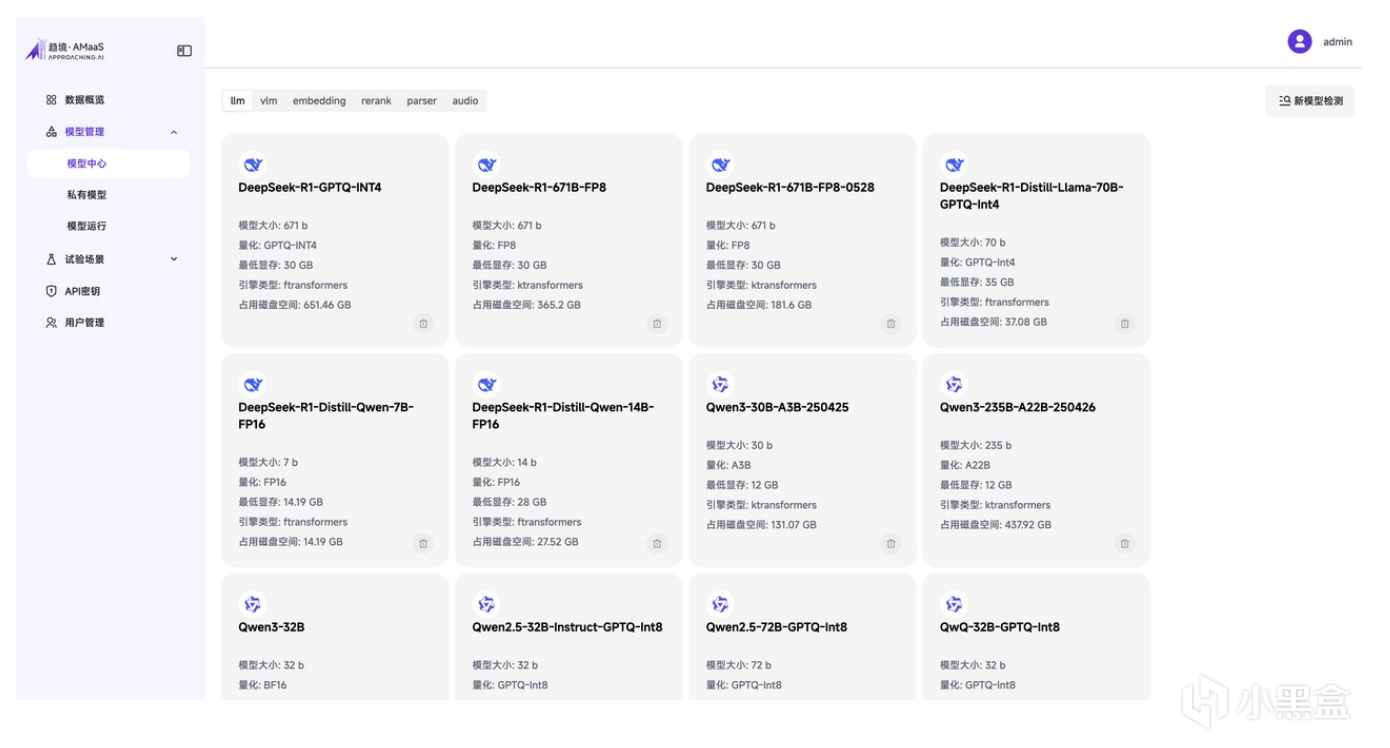Click the '最低显存: 14.19 GB' line

click(x=281, y=502)
